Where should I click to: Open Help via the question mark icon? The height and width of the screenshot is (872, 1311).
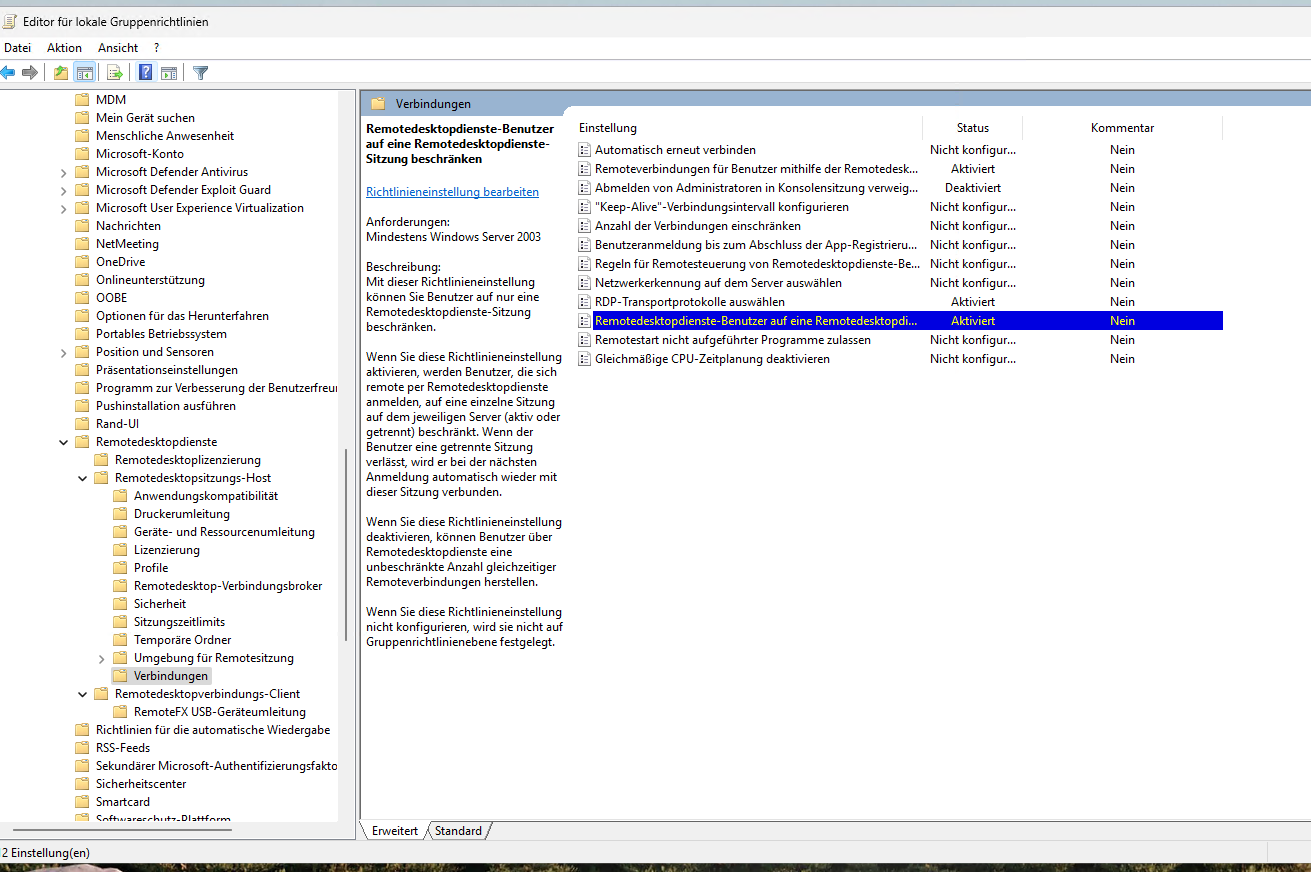point(146,72)
